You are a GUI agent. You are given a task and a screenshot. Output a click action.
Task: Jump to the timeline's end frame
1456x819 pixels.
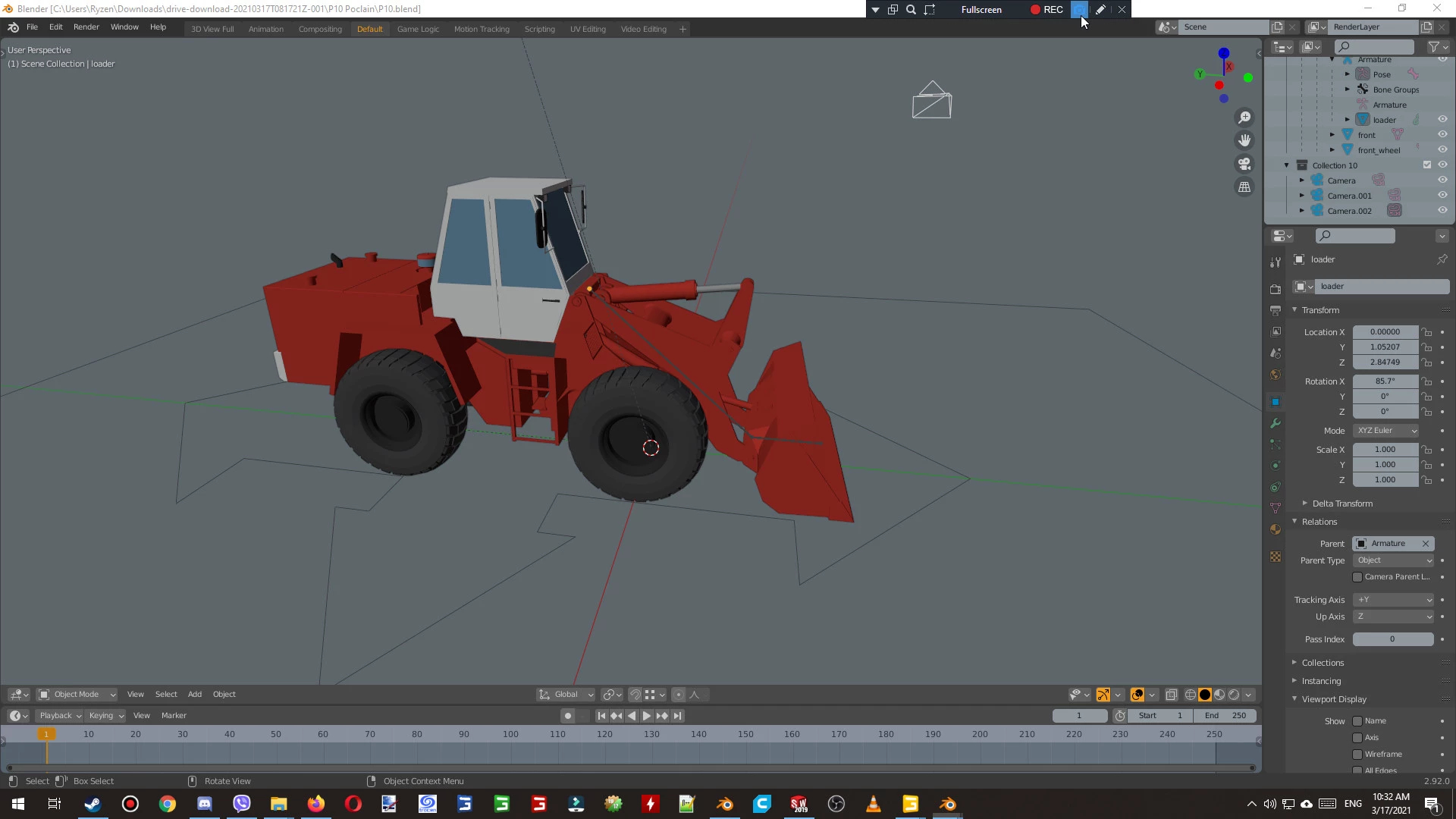click(678, 716)
